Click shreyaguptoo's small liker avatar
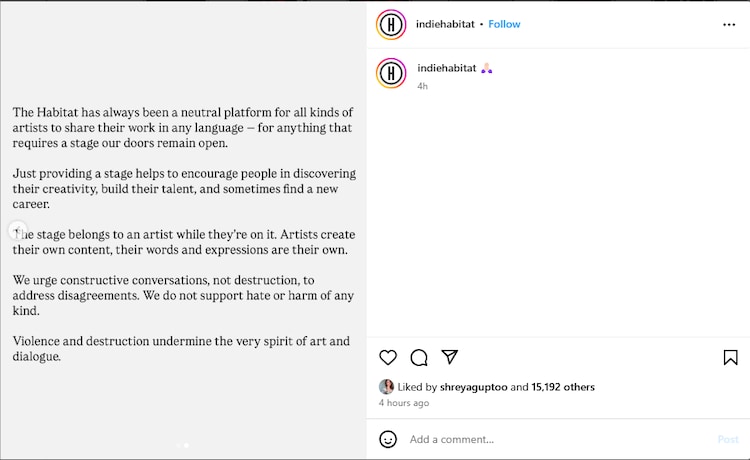The height and width of the screenshot is (460, 750). tap(386, 387)
